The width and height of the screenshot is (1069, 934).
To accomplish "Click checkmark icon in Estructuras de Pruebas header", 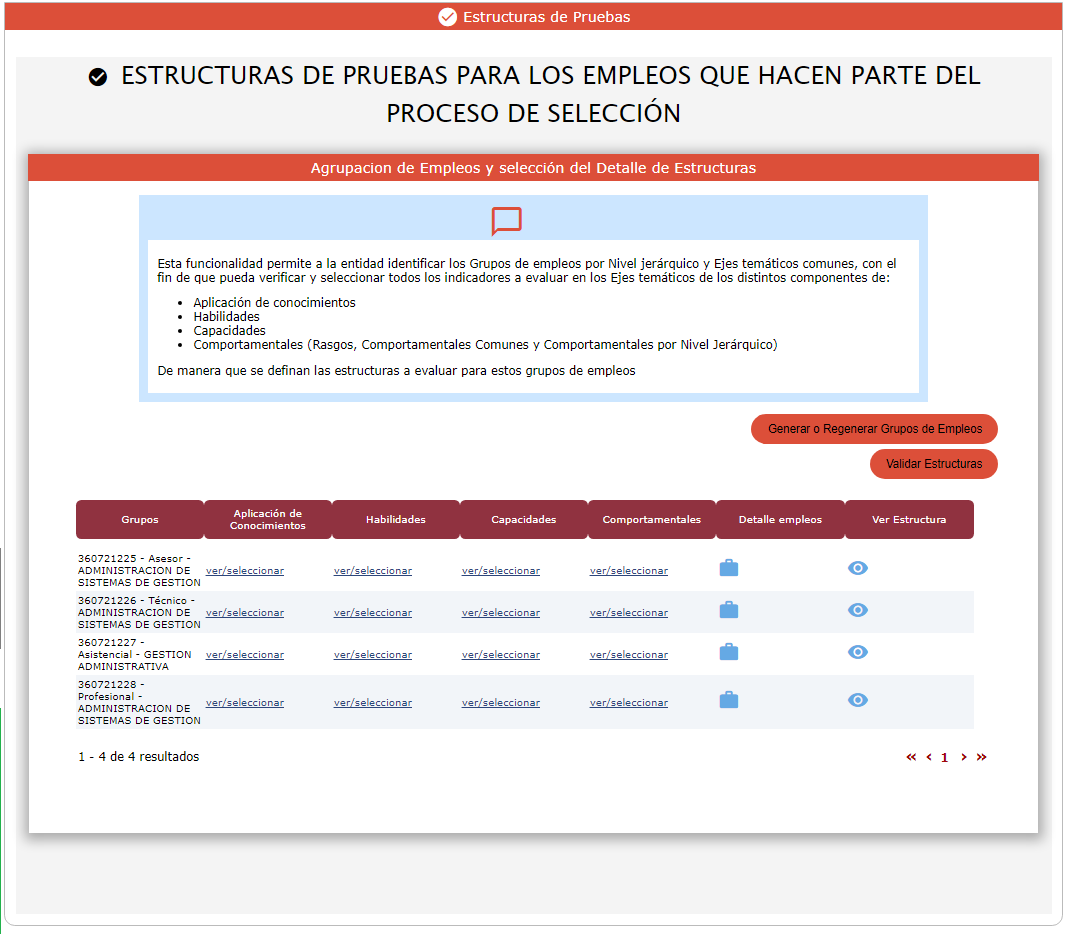I will click(448, 17).
